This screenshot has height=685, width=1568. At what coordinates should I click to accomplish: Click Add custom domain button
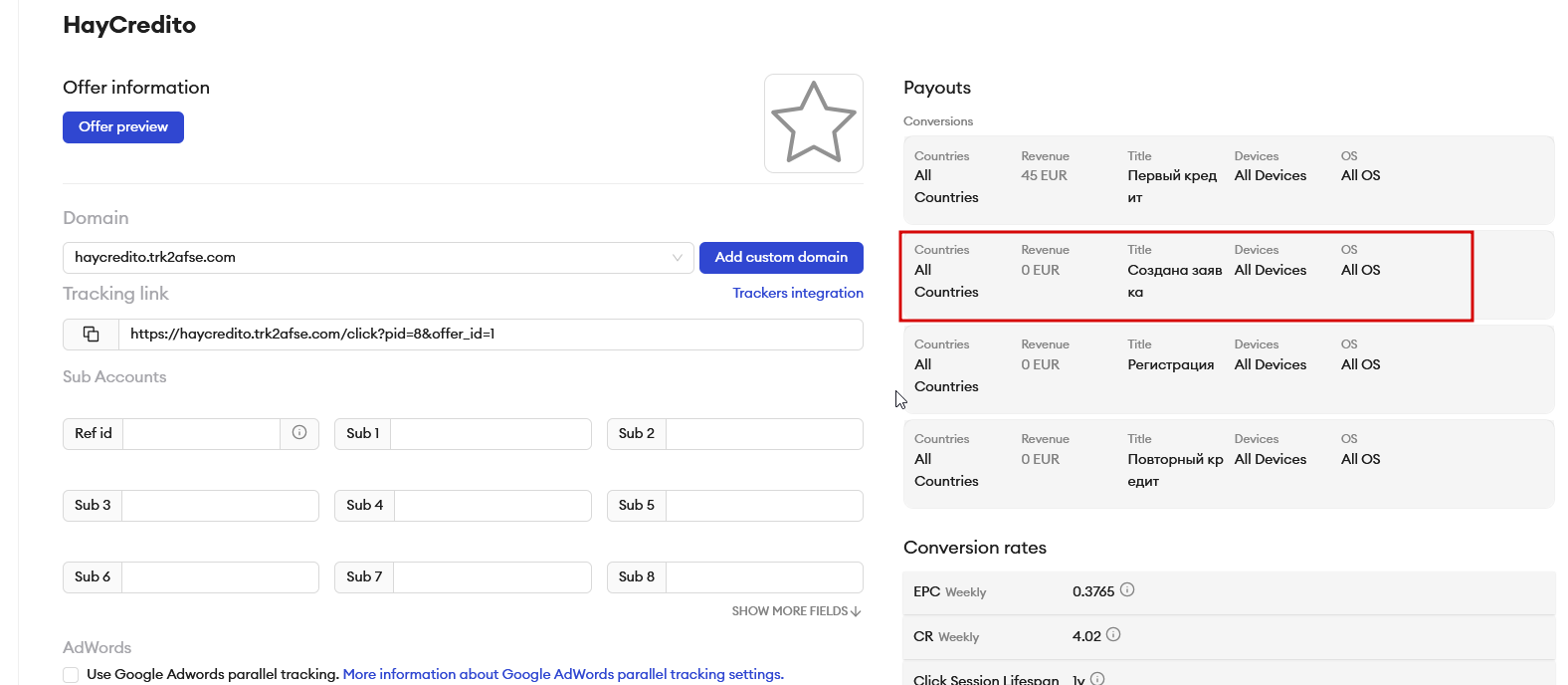pyautogui.click(x=781, y=258)
